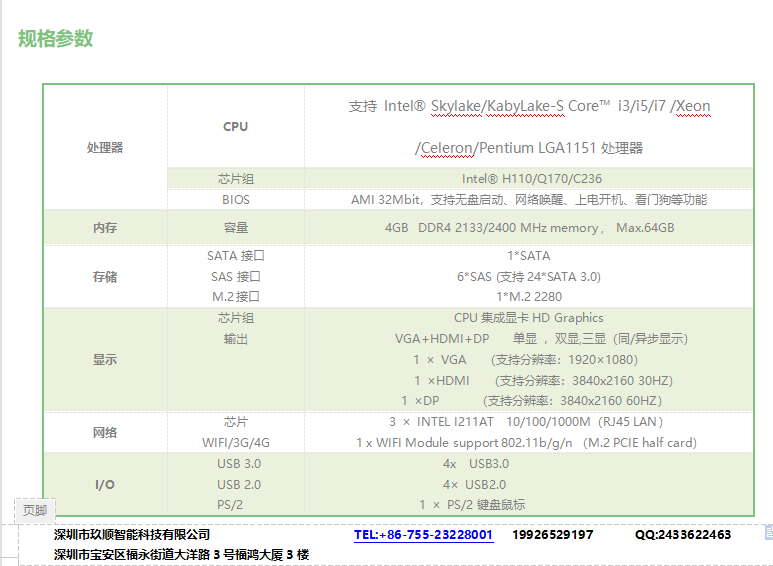Click the 1*SATA value

point(529,256)
